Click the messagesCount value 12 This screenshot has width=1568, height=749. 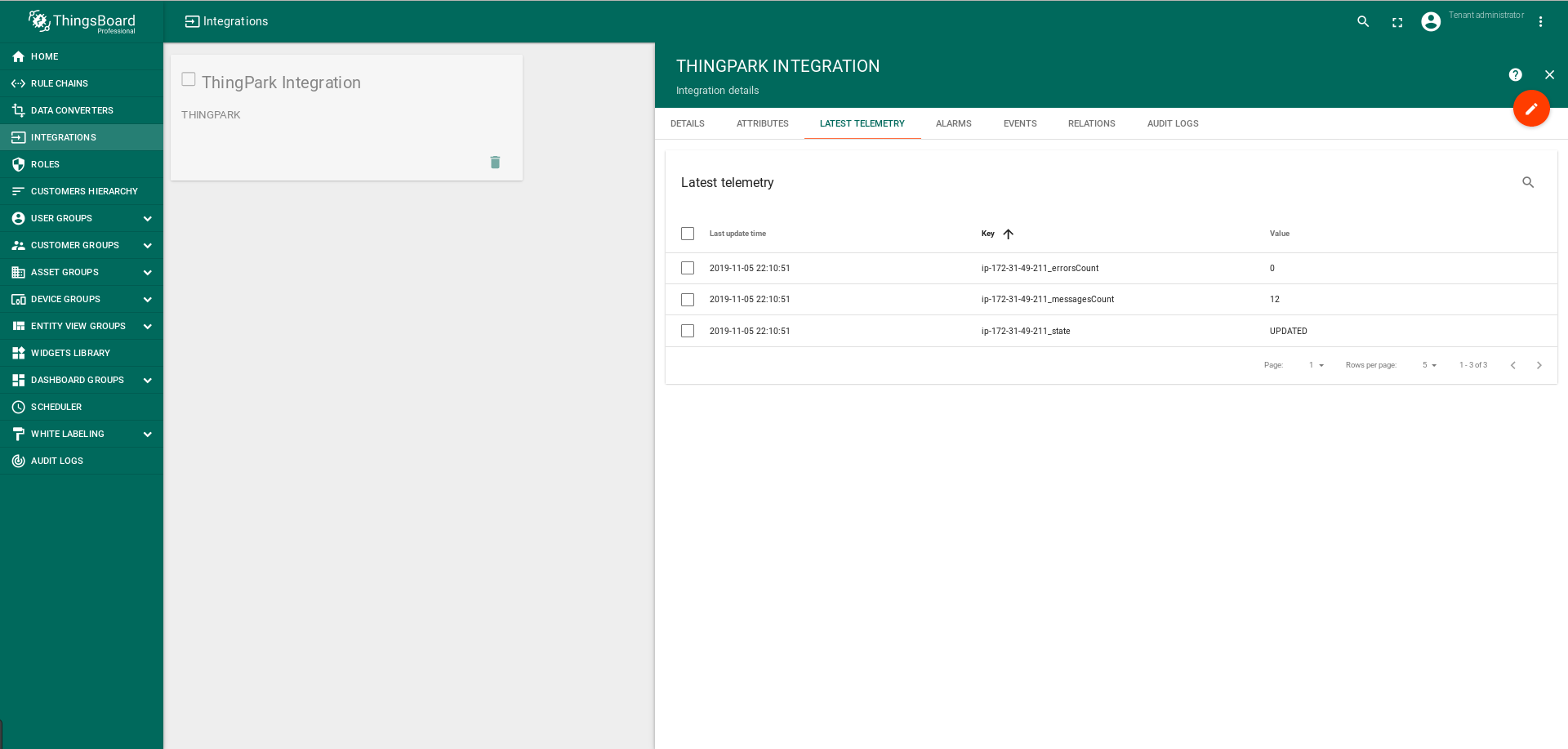click(x=1274, y=300)
